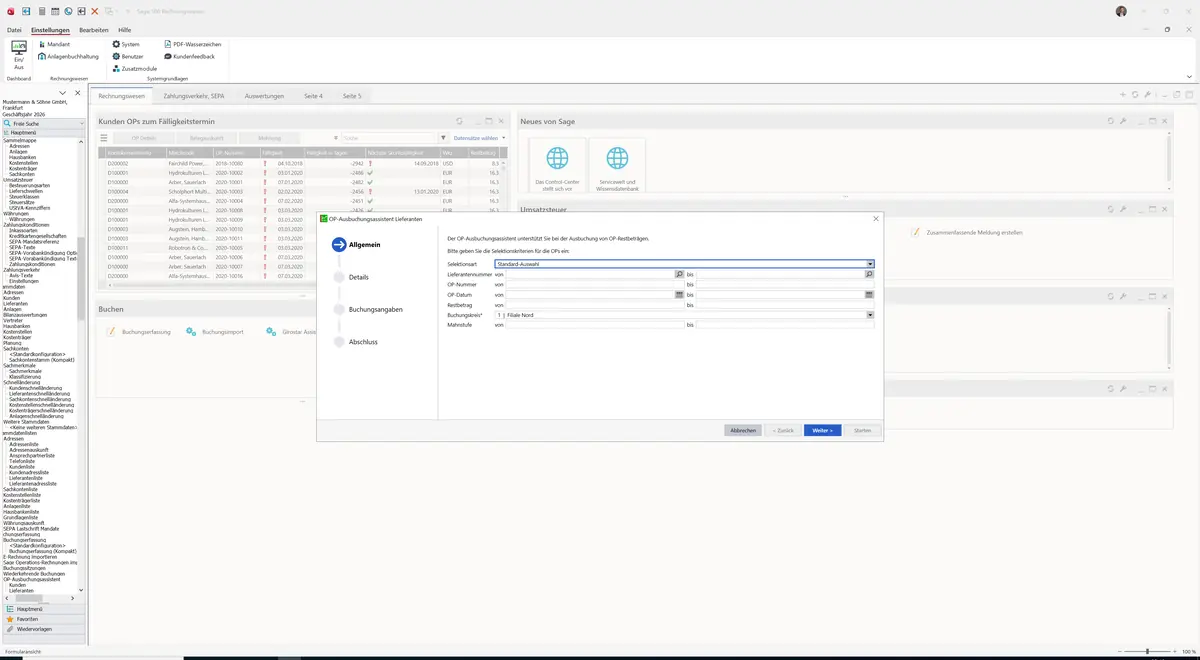Open Anlagenbuchhaltung in the ribbon

(68, 56)
